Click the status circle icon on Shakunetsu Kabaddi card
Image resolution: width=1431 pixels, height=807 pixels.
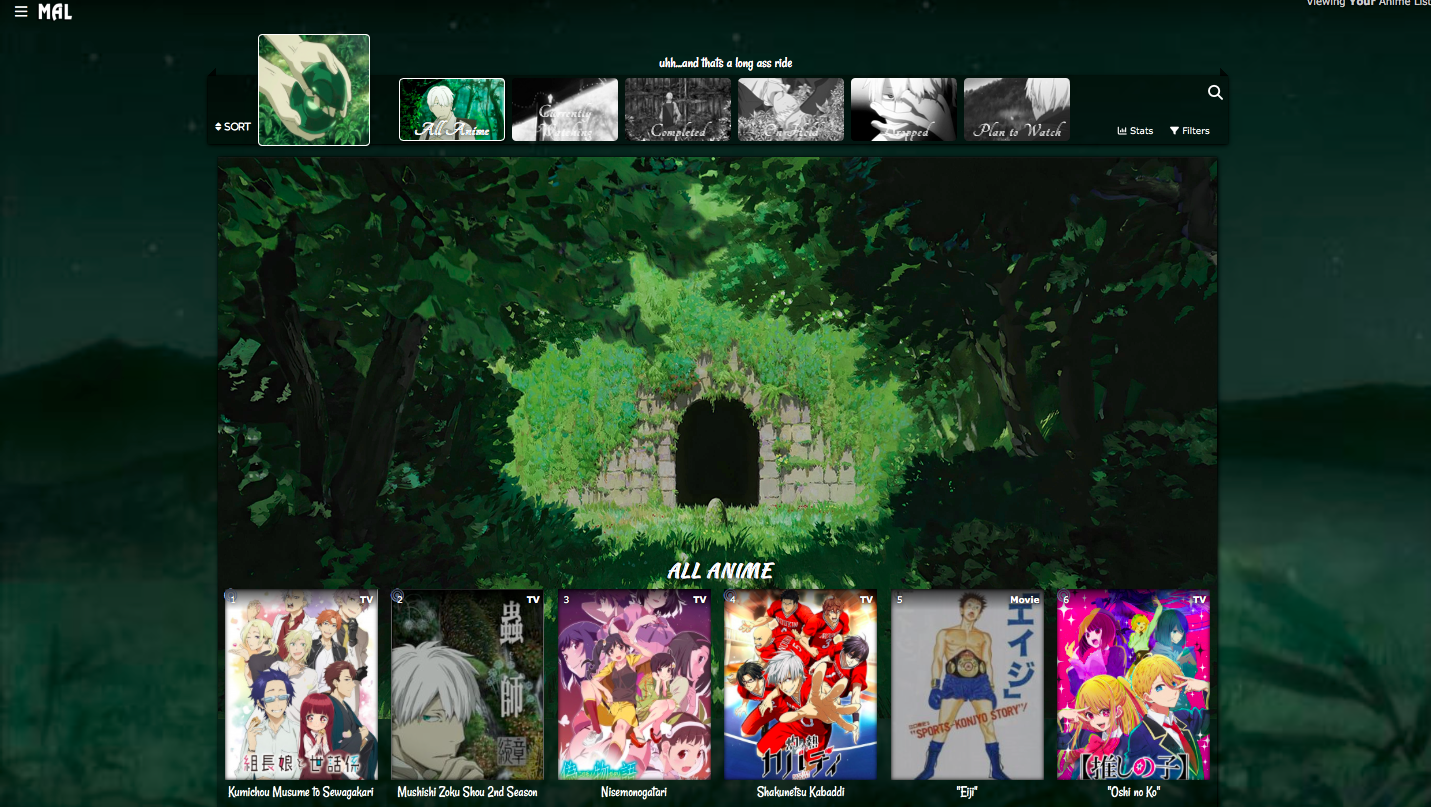[730, 595]
